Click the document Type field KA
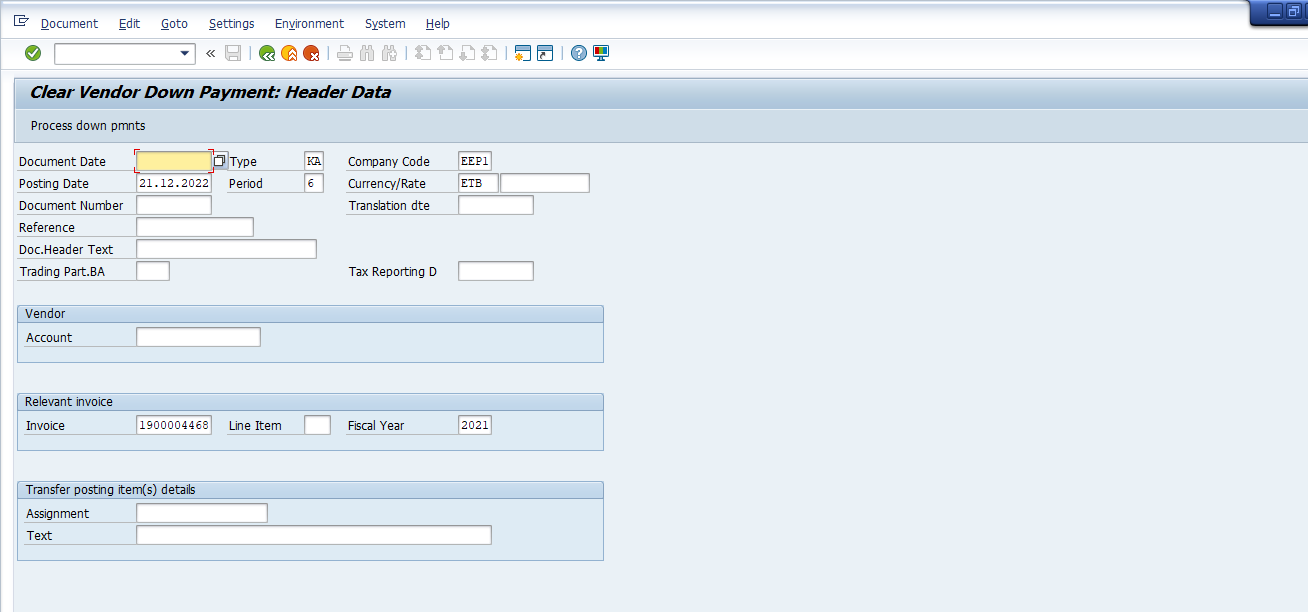 tap(314, 161)
